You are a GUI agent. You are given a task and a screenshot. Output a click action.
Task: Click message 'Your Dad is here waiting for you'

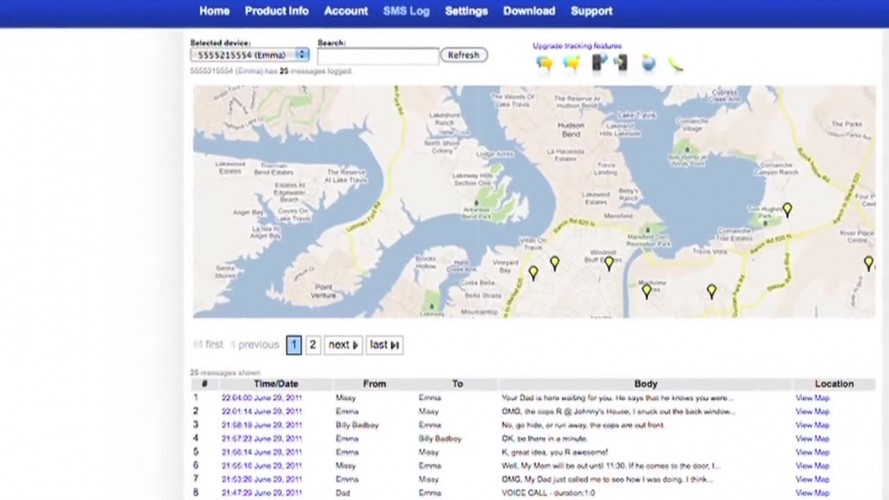(x=617, y=398)
